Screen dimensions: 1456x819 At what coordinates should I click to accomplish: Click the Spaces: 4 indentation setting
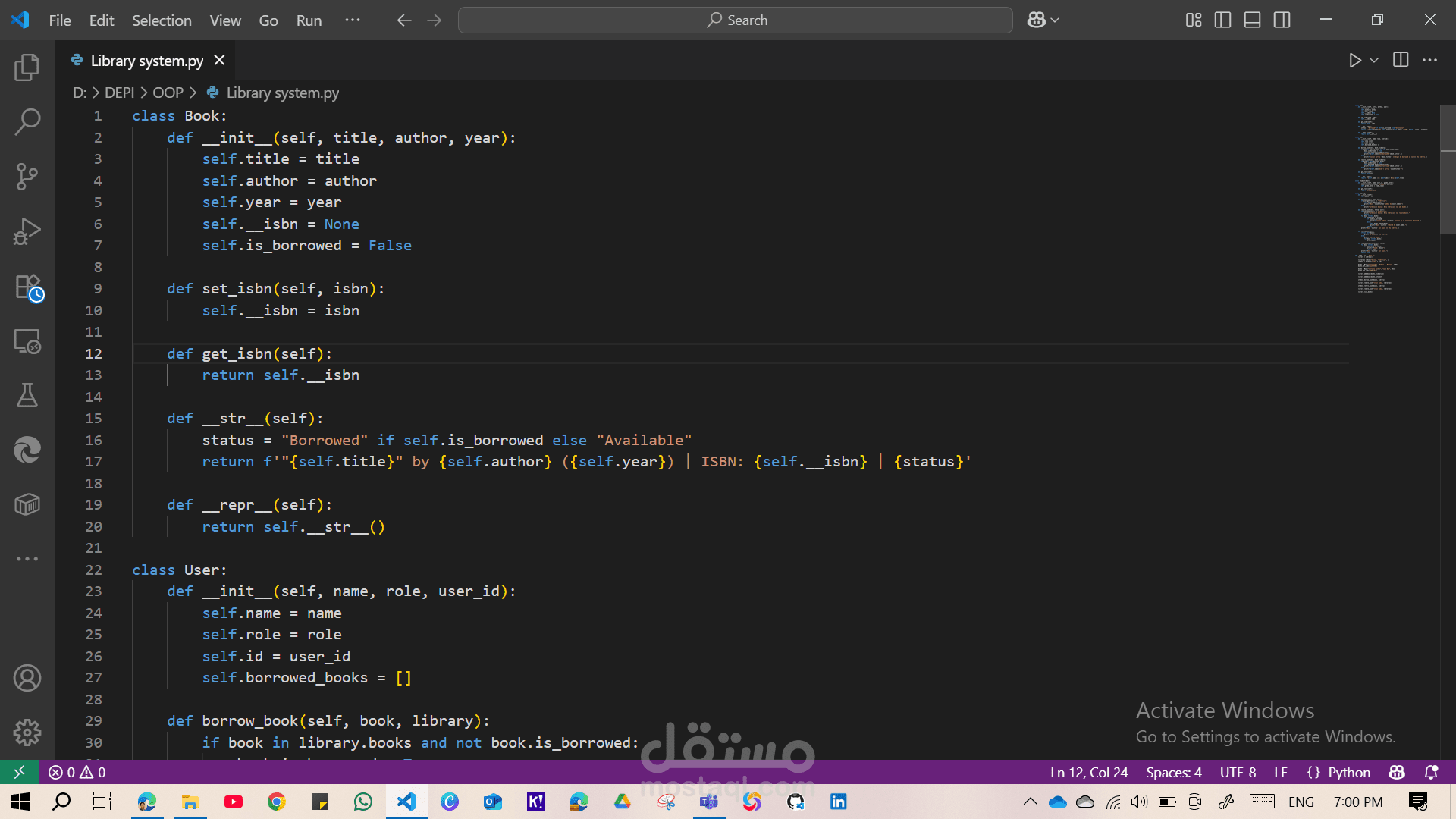point(1173,772)
